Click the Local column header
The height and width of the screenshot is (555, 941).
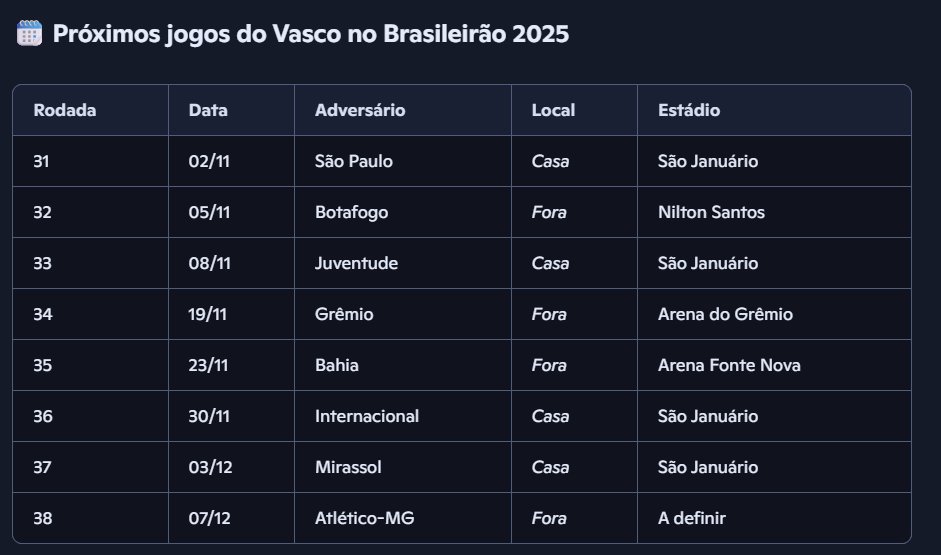click(x=553, y=110)
